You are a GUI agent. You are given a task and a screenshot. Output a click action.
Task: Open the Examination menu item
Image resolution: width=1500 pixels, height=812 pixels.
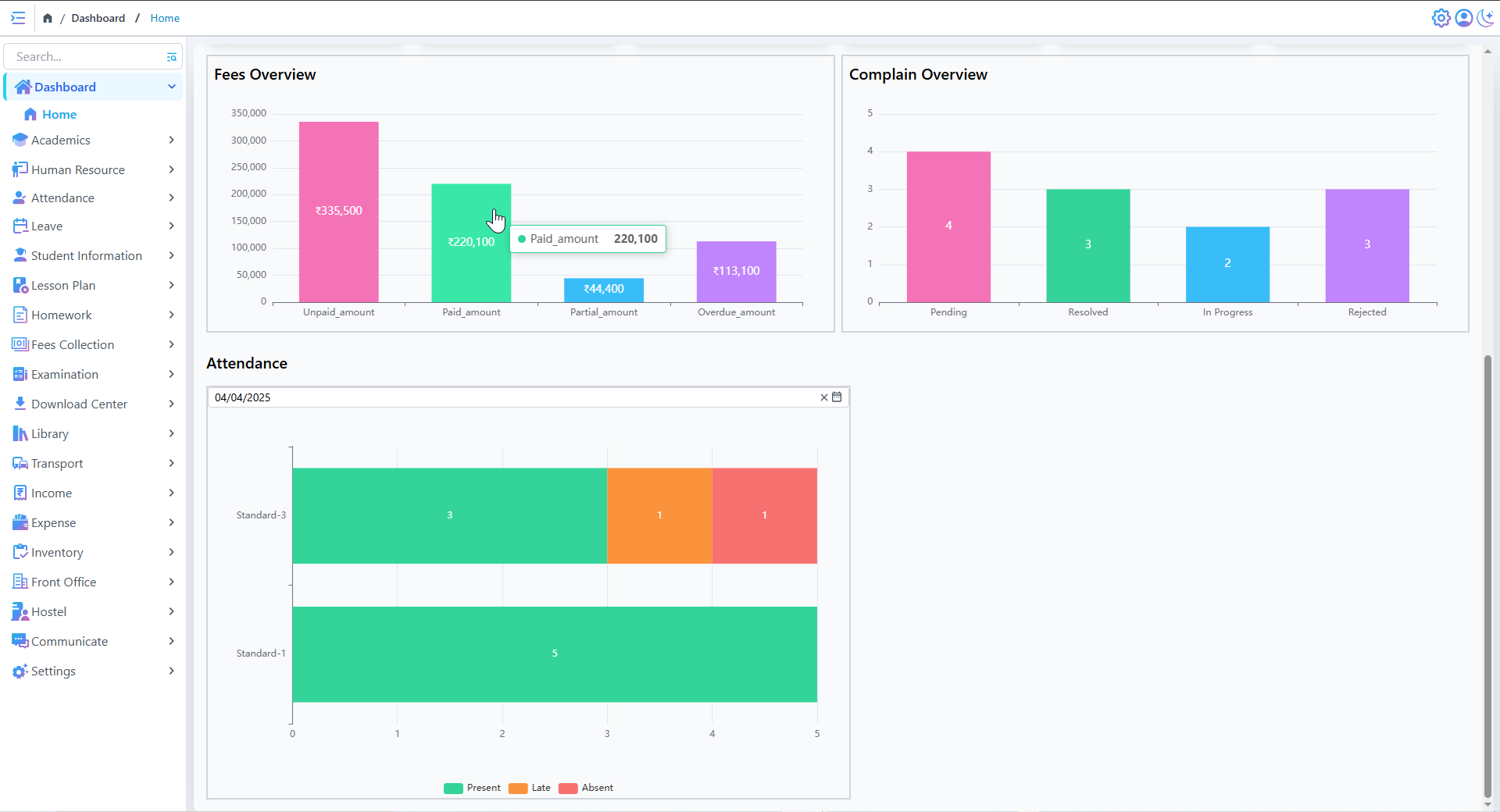coord(65,375)
